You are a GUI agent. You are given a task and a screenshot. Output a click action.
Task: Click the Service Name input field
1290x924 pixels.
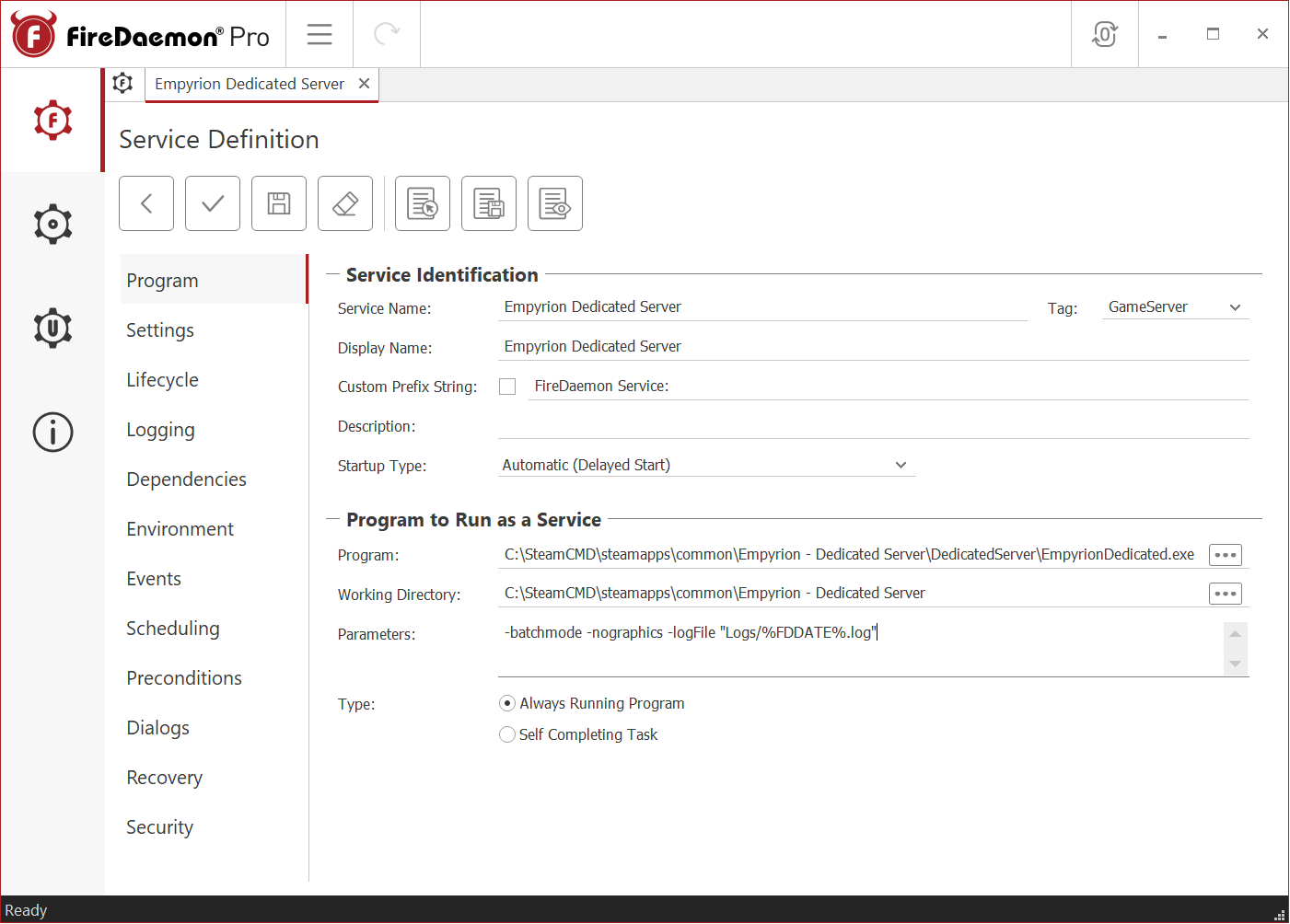click(762, 307)
